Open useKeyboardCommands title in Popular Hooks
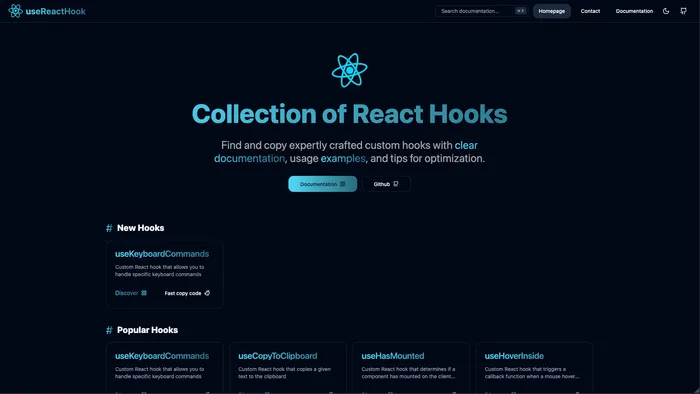 [x=162, y=356]
